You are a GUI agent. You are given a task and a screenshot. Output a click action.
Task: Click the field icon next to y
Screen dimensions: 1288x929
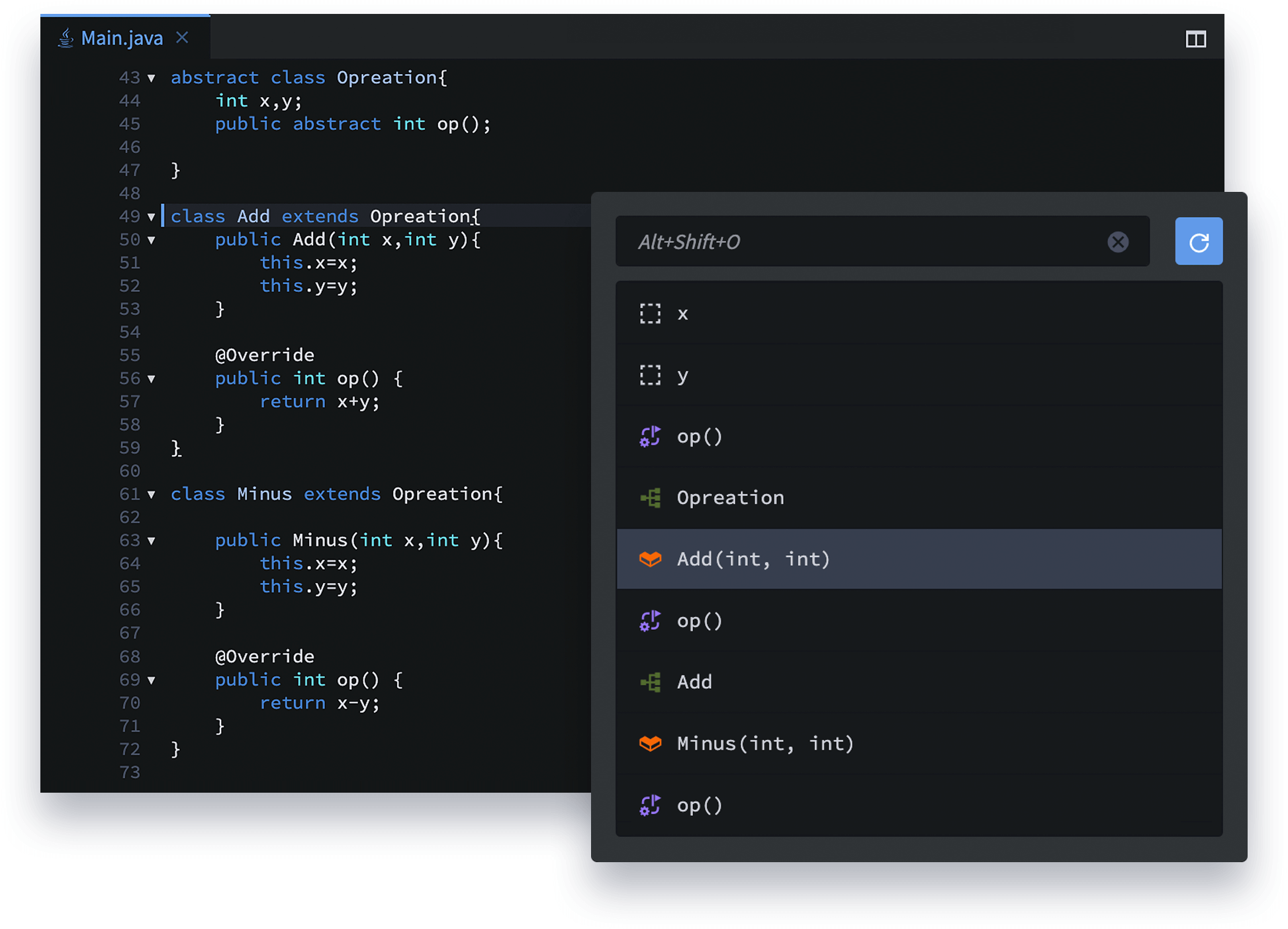(650, 375)
